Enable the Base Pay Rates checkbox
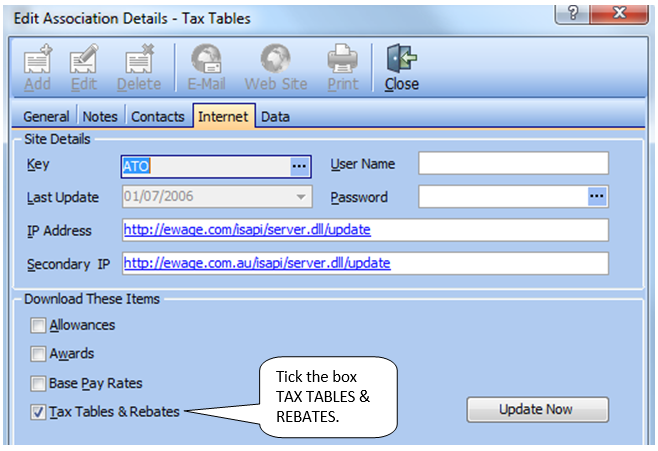 (38, 383)
